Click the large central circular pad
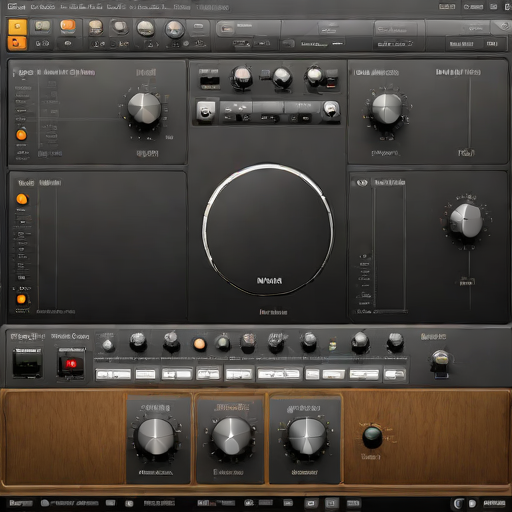The image size is (512, 512). (x=268, y=230)
